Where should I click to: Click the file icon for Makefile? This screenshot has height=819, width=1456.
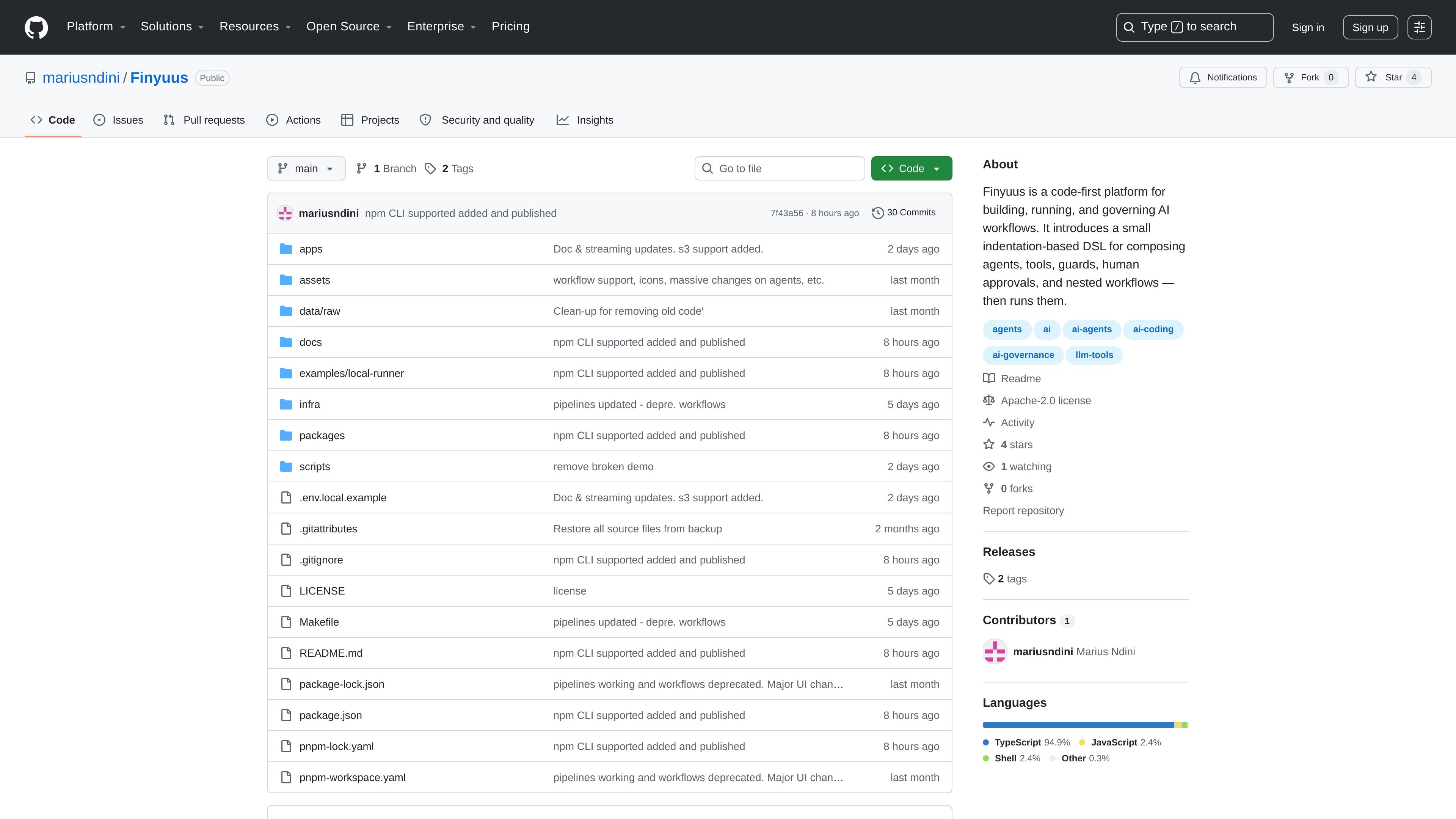point(287,622)
